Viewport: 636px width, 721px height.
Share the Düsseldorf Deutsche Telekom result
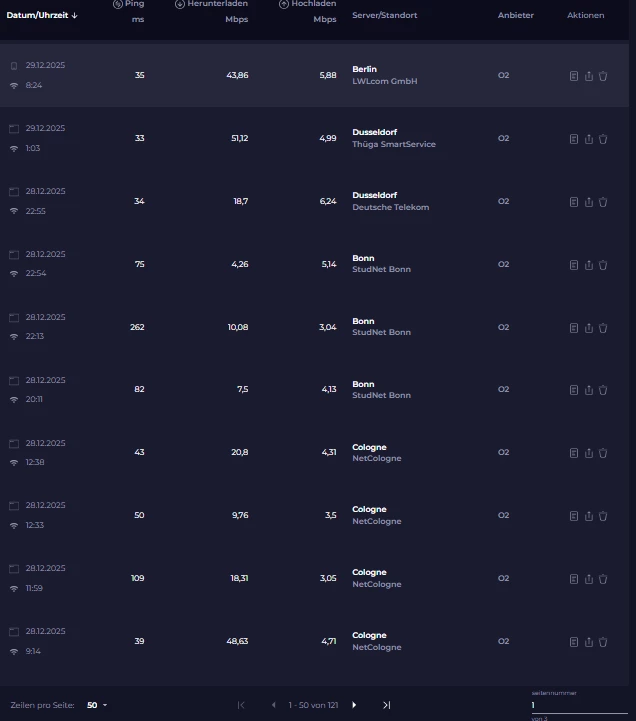[589, 202]
